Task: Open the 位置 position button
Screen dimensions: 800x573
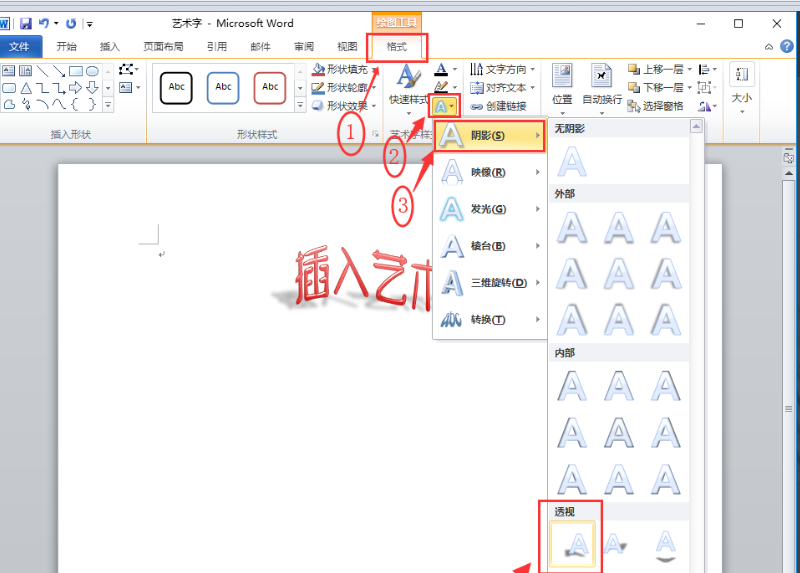Action: coord(562,89)
